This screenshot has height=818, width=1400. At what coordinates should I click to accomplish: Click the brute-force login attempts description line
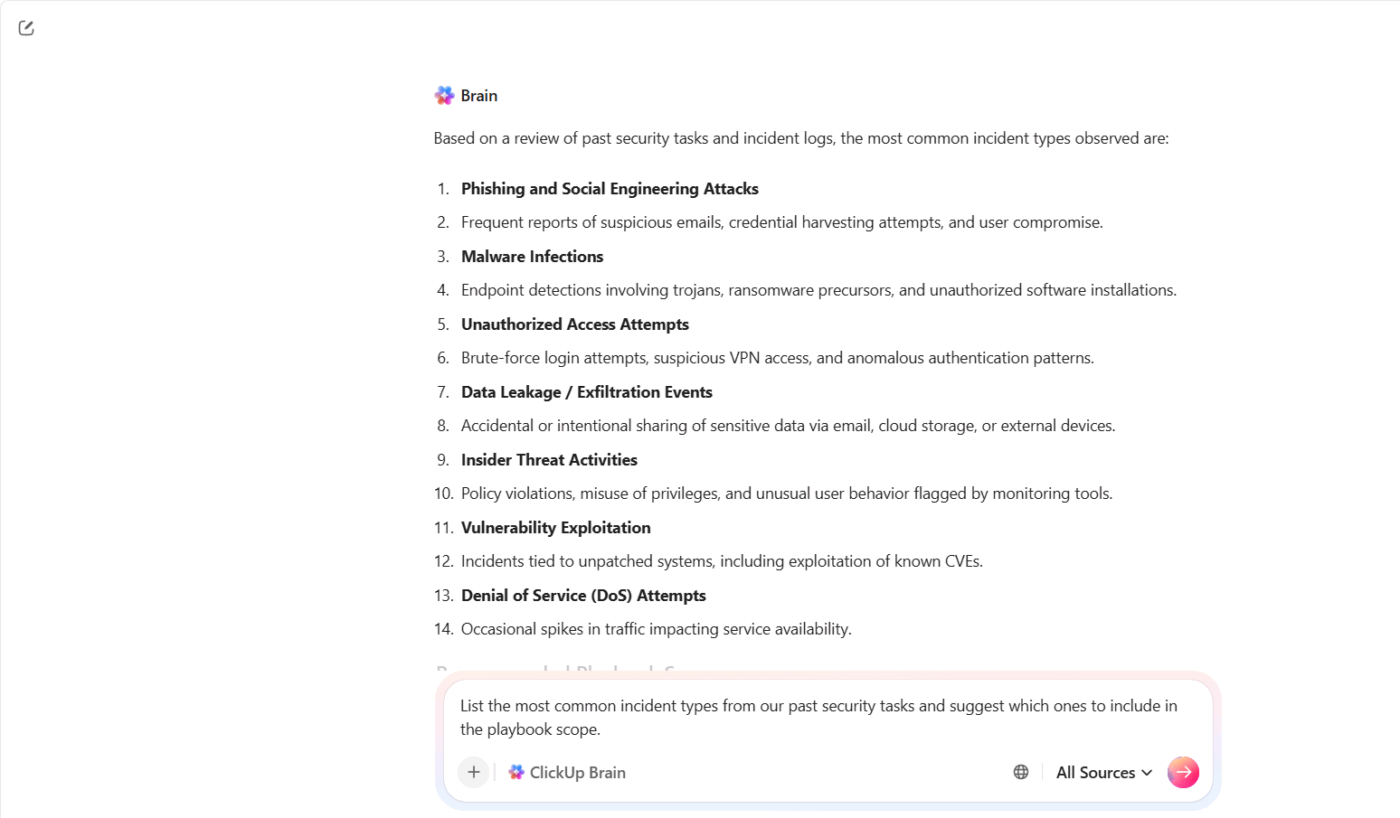777,358
